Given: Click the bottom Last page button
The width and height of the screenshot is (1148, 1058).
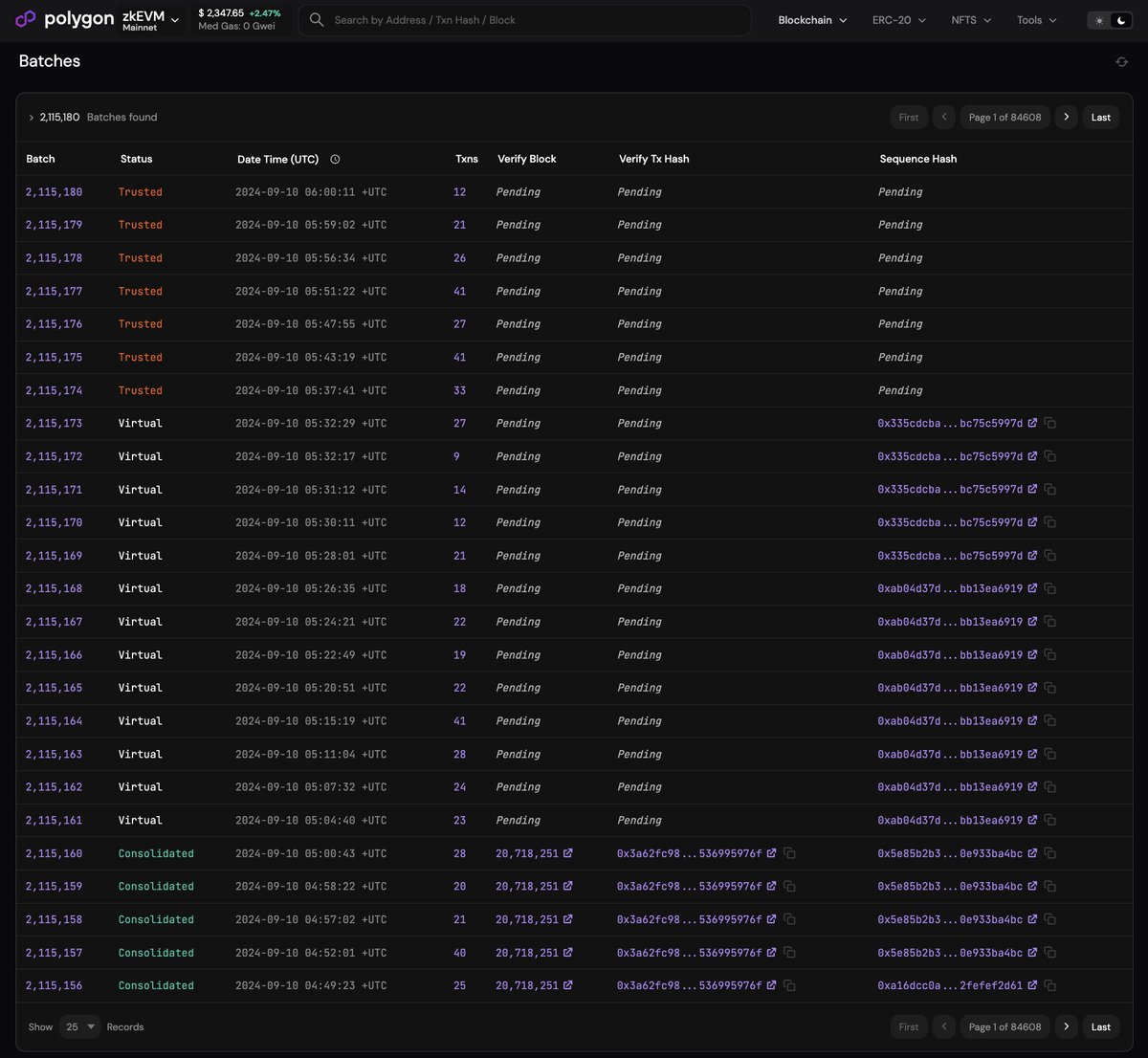Looking at the screenshot, I should 1101,1026.
